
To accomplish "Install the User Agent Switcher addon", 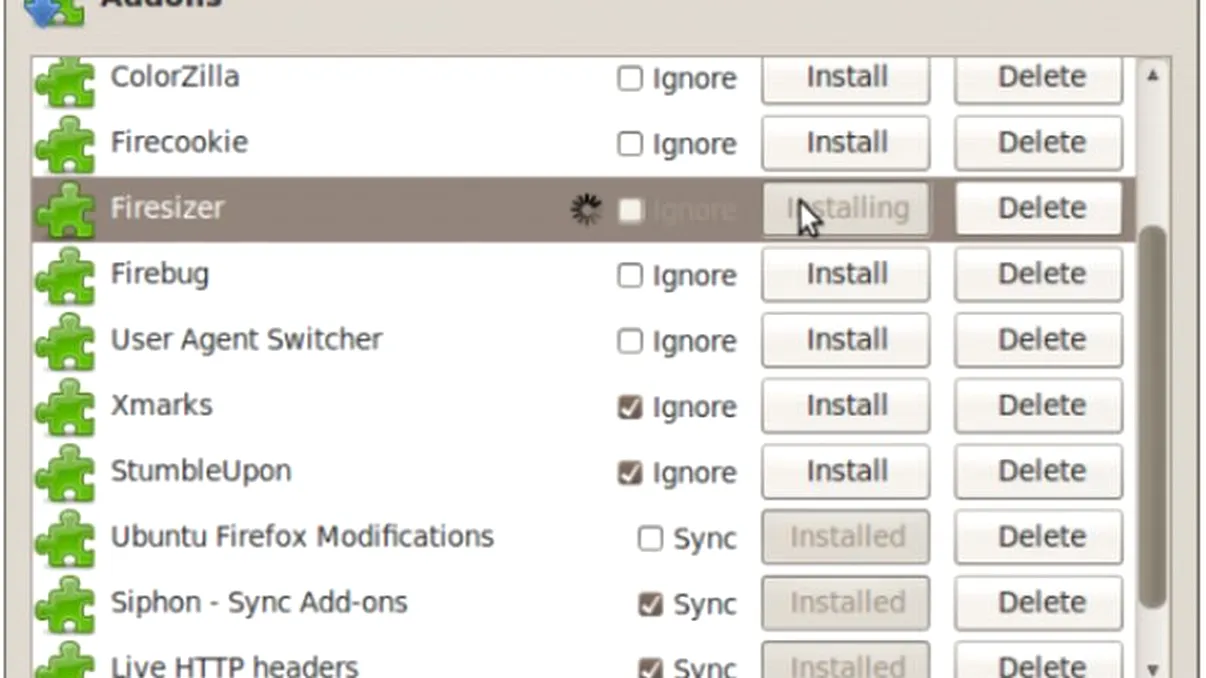I will (x=845, y=340).
